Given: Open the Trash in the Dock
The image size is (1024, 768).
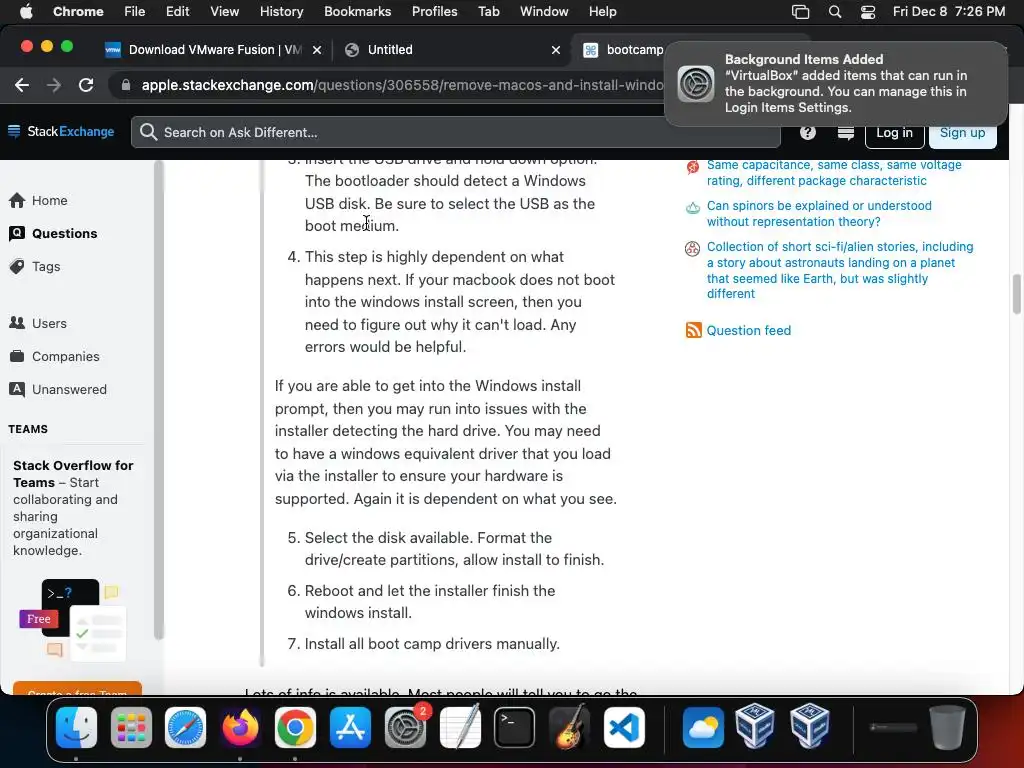Looking at the screenshot, I should [948, 728].
